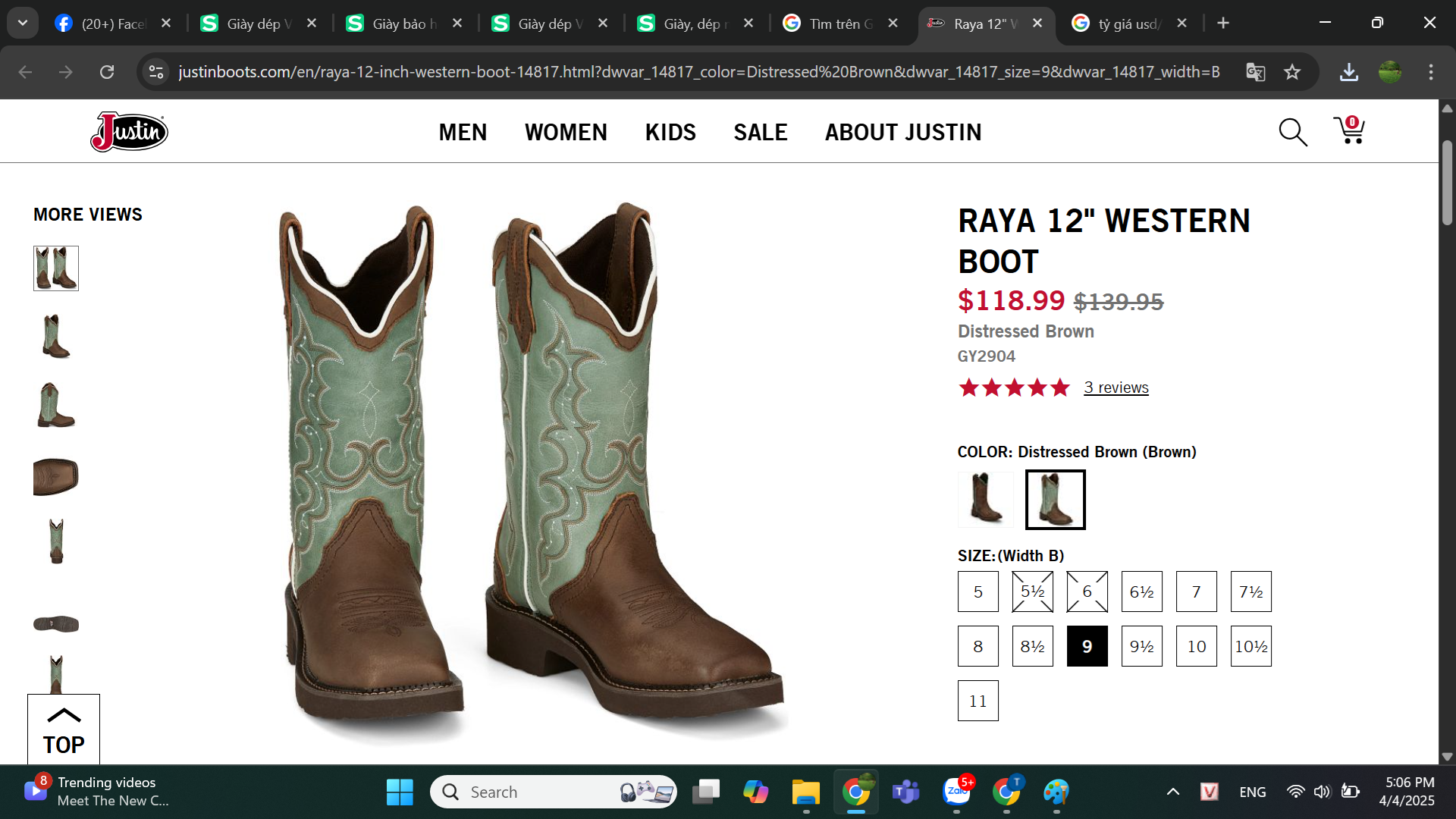Expand the tab search dropdown arrow

coord(23,23)
